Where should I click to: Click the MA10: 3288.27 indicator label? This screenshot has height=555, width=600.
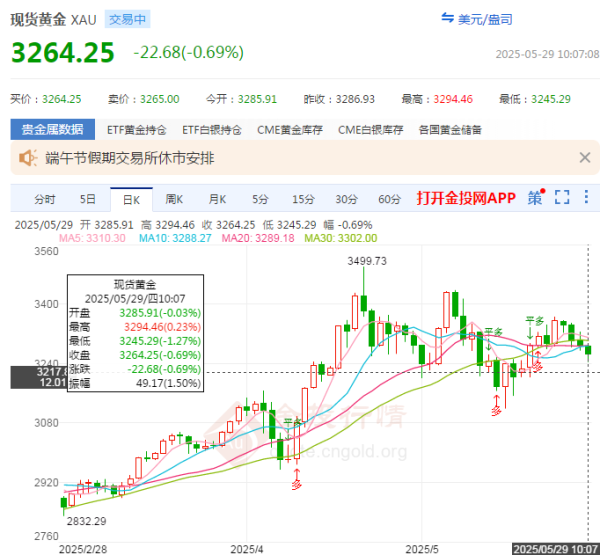175,238
